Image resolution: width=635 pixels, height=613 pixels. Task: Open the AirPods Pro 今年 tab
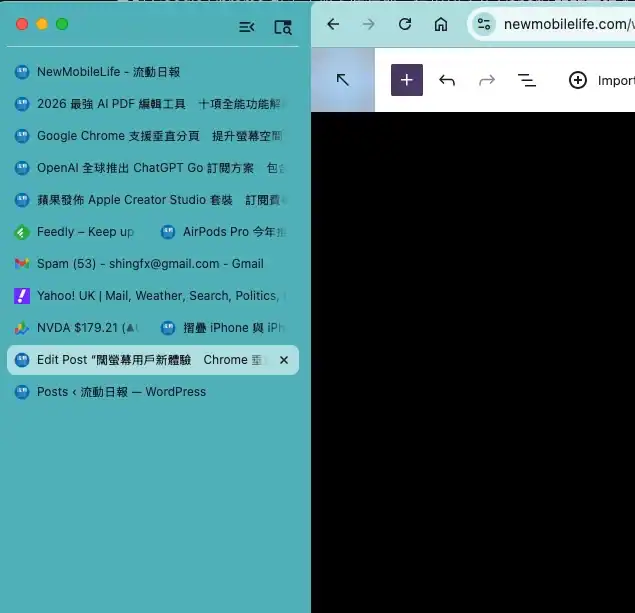(226, 232)
